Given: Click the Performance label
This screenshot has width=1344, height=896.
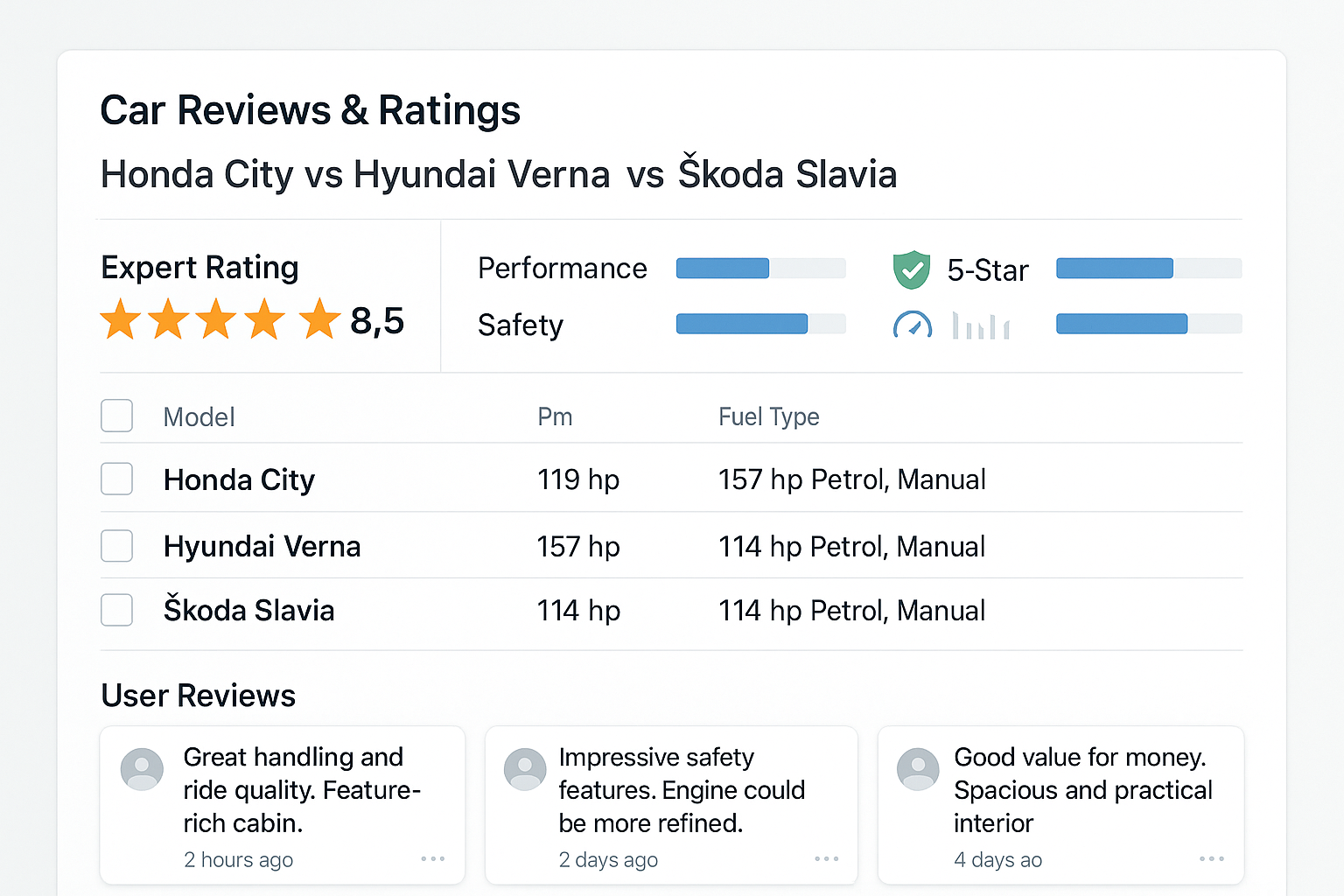Looking at the screenshot, I should (562, 269).
